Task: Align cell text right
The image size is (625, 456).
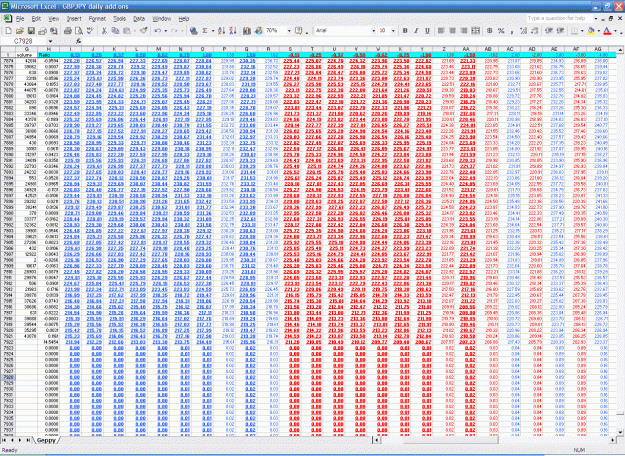Action: coord(464,31)
